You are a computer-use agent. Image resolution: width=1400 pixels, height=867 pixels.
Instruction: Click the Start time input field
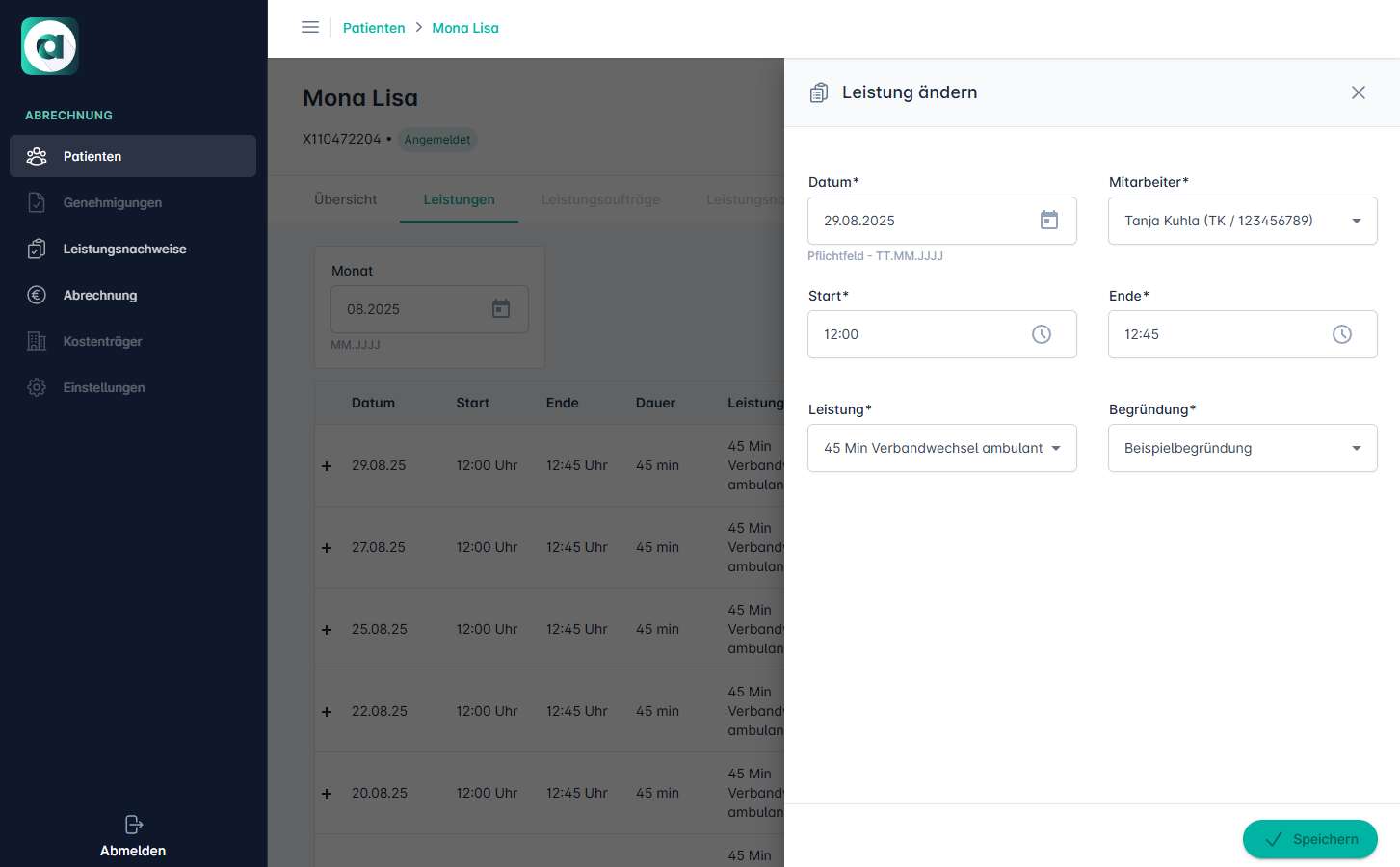pyautogui.click(x=915, y=334)
